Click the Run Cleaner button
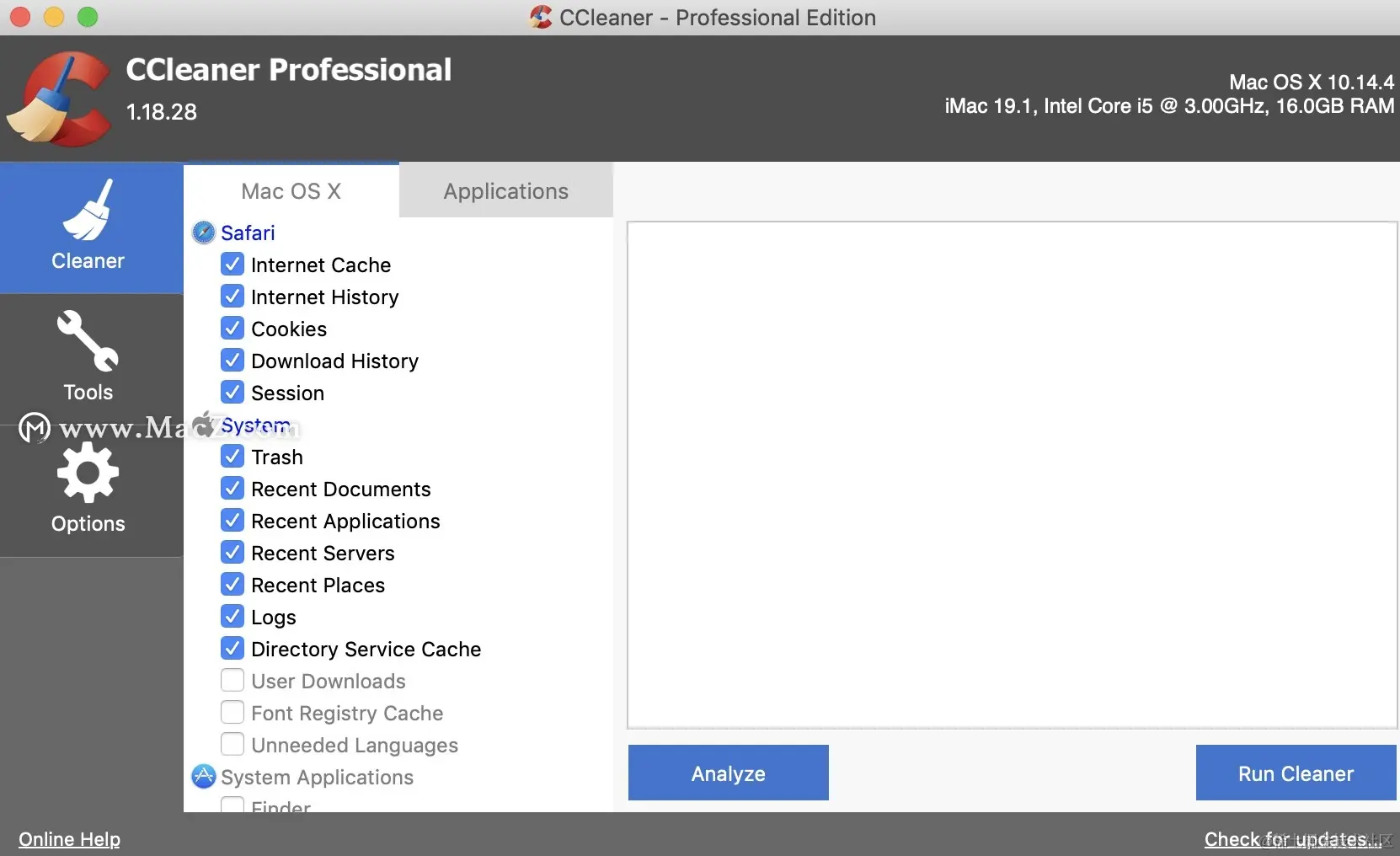1400x856 pixels. pos(1296,773)
